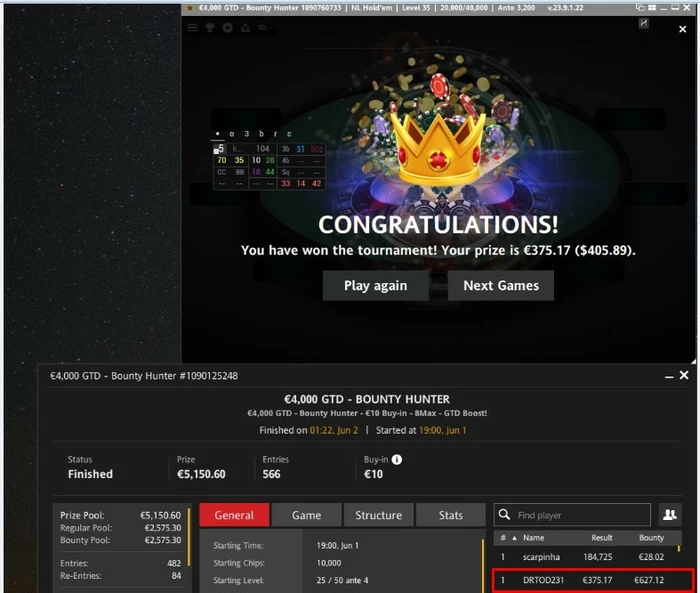Click the Find player search field

point(572,515)
